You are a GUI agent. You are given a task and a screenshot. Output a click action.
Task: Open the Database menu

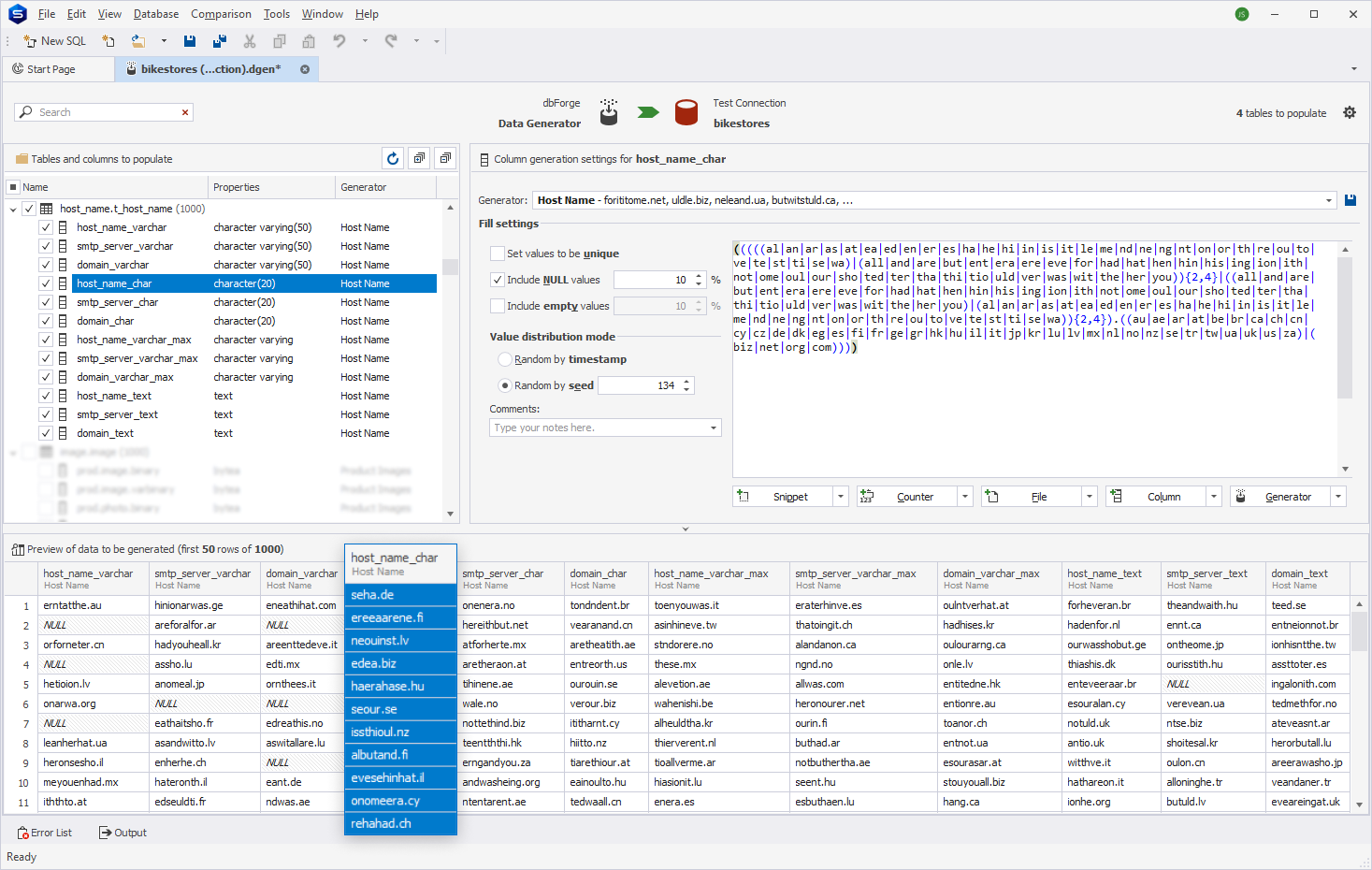click(156, 14)
